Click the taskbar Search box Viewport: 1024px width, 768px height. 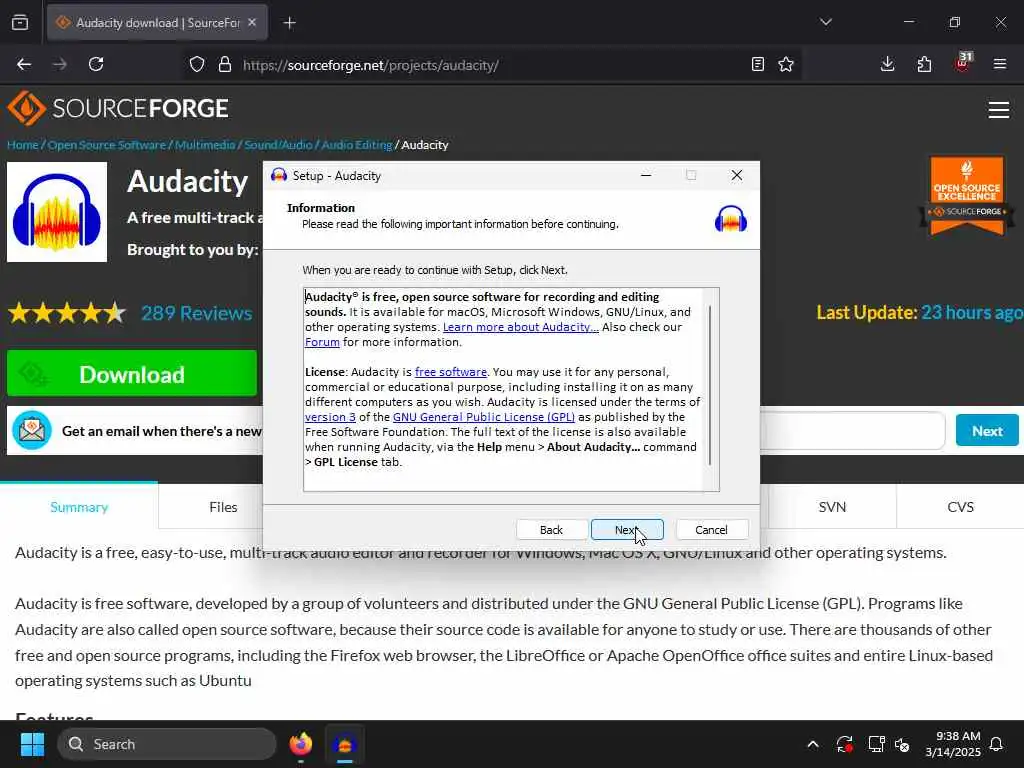click(167, 744)
